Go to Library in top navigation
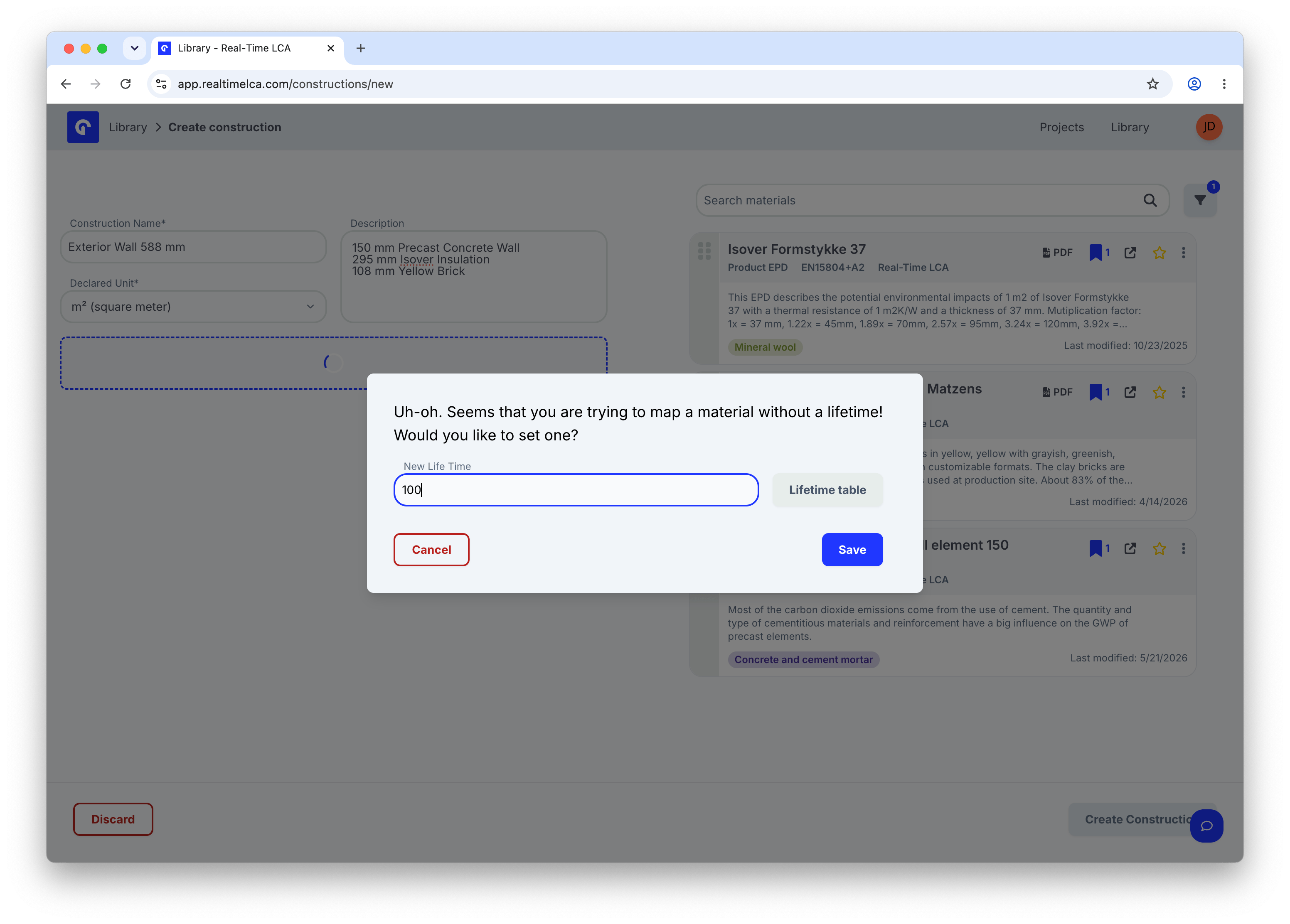Image resolution: width=1290 pixels, height=924 pixels. click(1130, 127)
